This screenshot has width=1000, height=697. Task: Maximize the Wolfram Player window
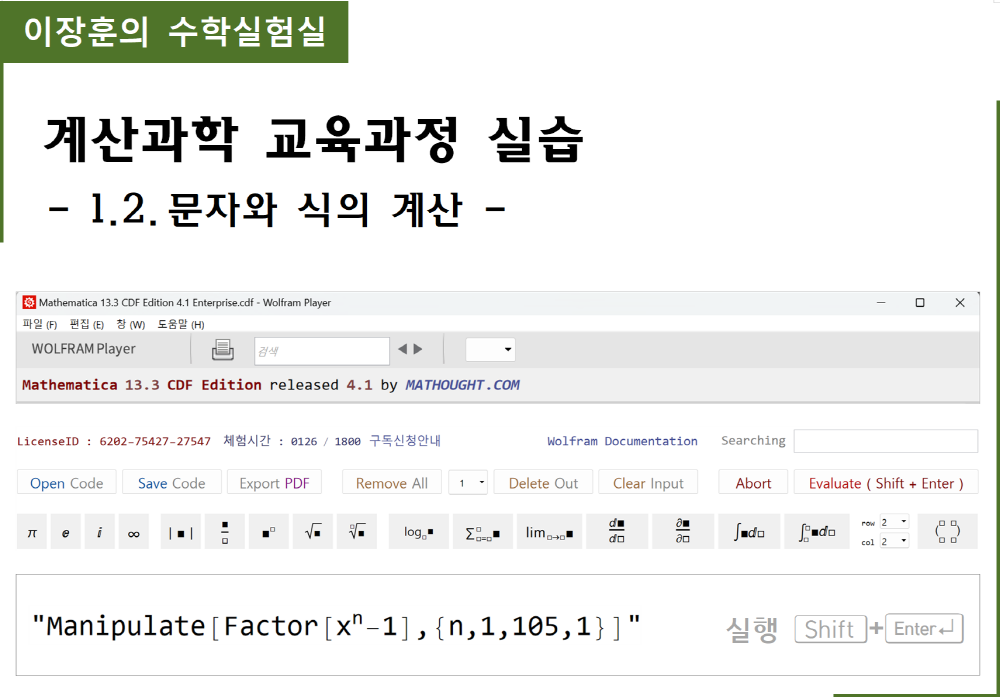[920, 302]
